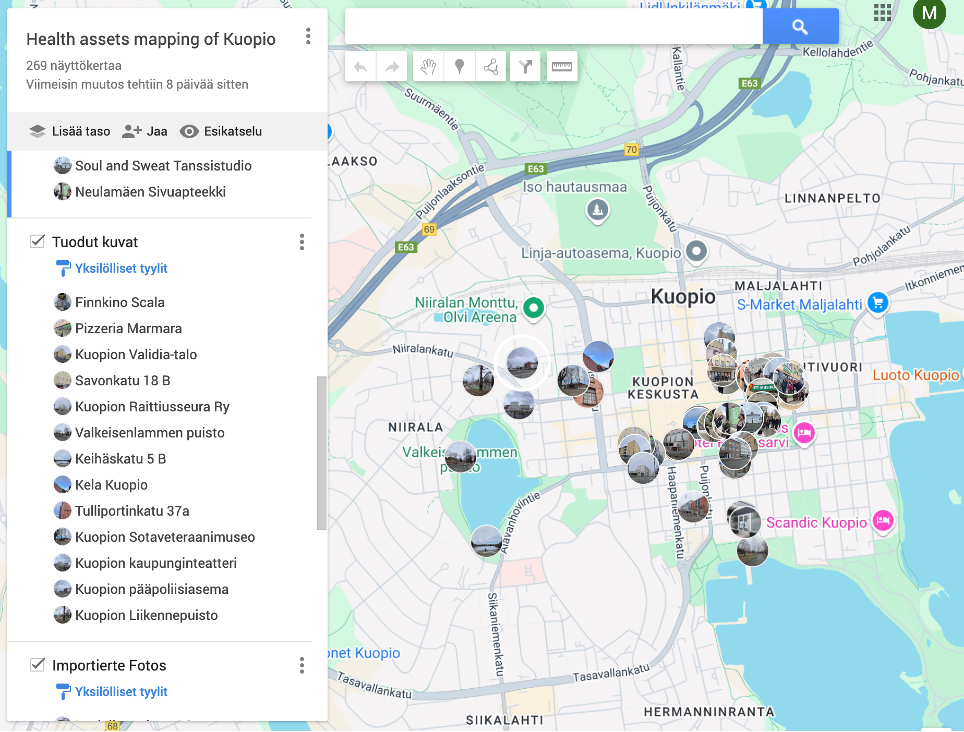Click inside the map search field

tap(553, 26)
